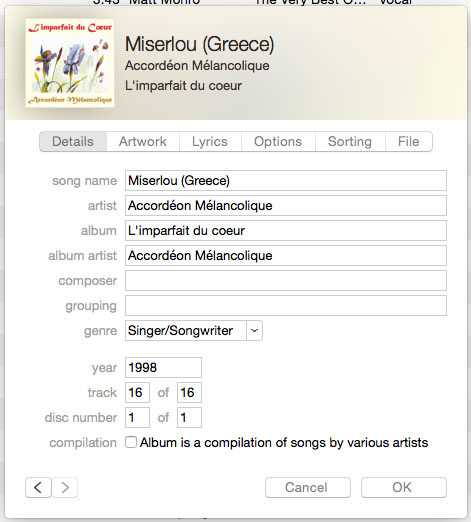The height and width of the screenshot is (522, 471).
Task: Enable the album compilation checkbox
Action: click(x=131, y=442)
